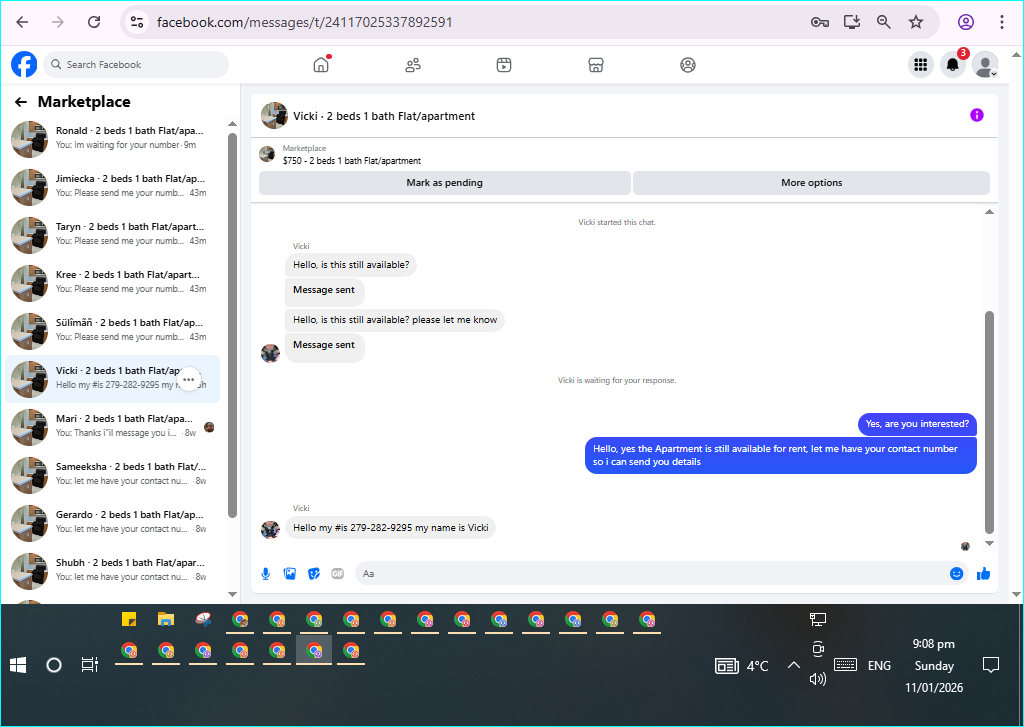Image resolution: width=1024 pixels, height=727 pixels.
Task: Open the Groups icon in top navigation
Action: [x=688, y=65]
